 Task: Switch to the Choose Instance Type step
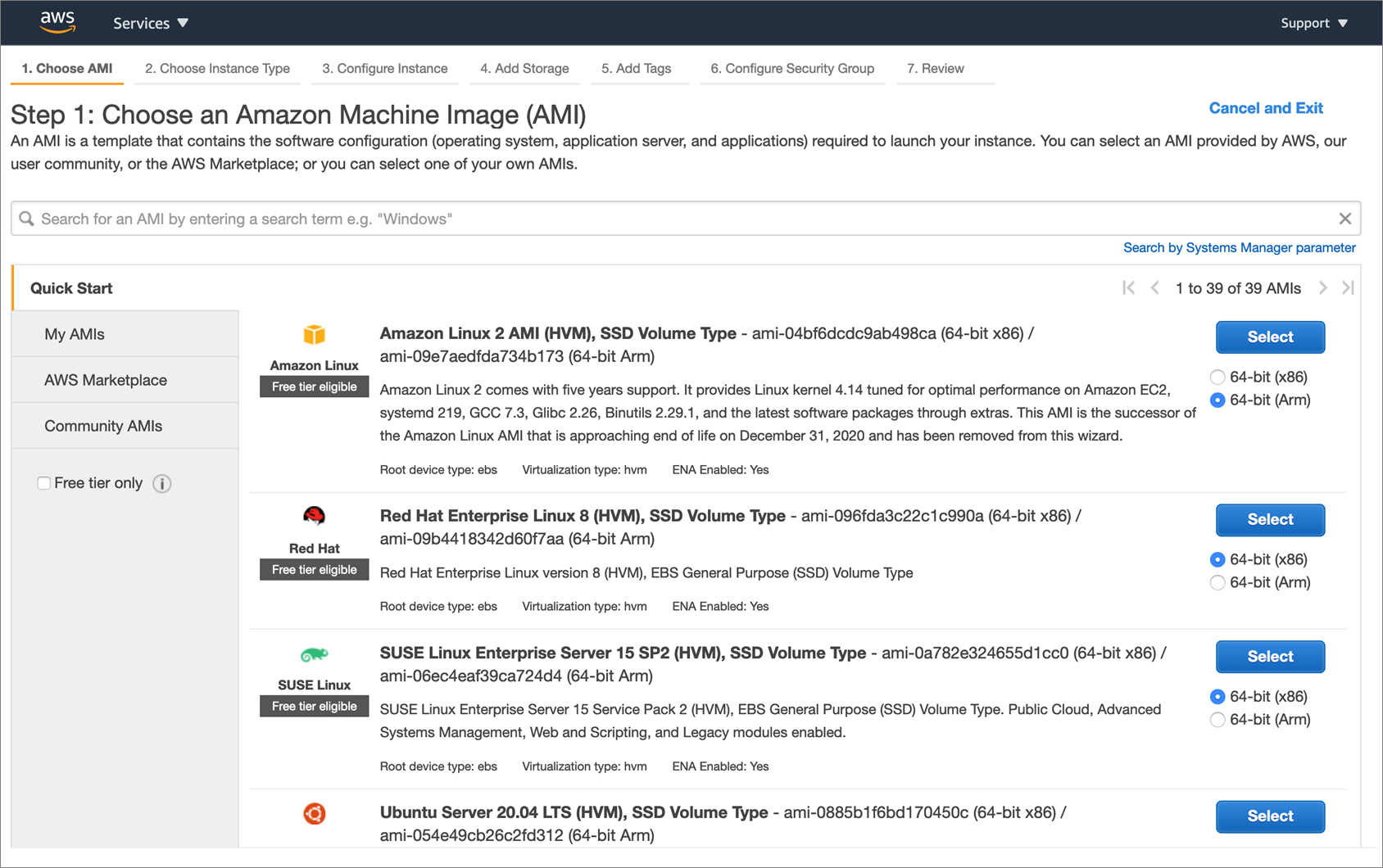217,69
